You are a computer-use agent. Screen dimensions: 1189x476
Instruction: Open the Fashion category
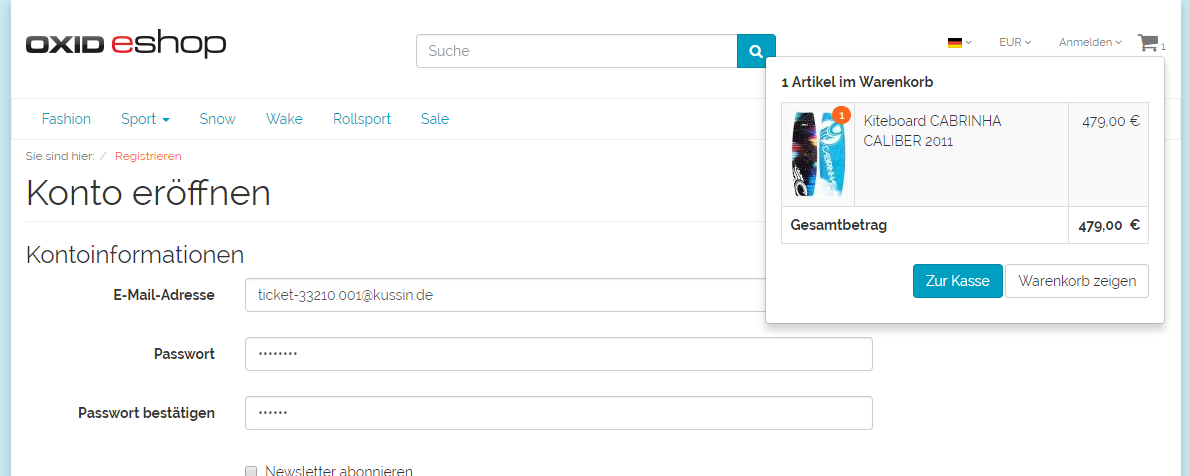tap(66, 119)
